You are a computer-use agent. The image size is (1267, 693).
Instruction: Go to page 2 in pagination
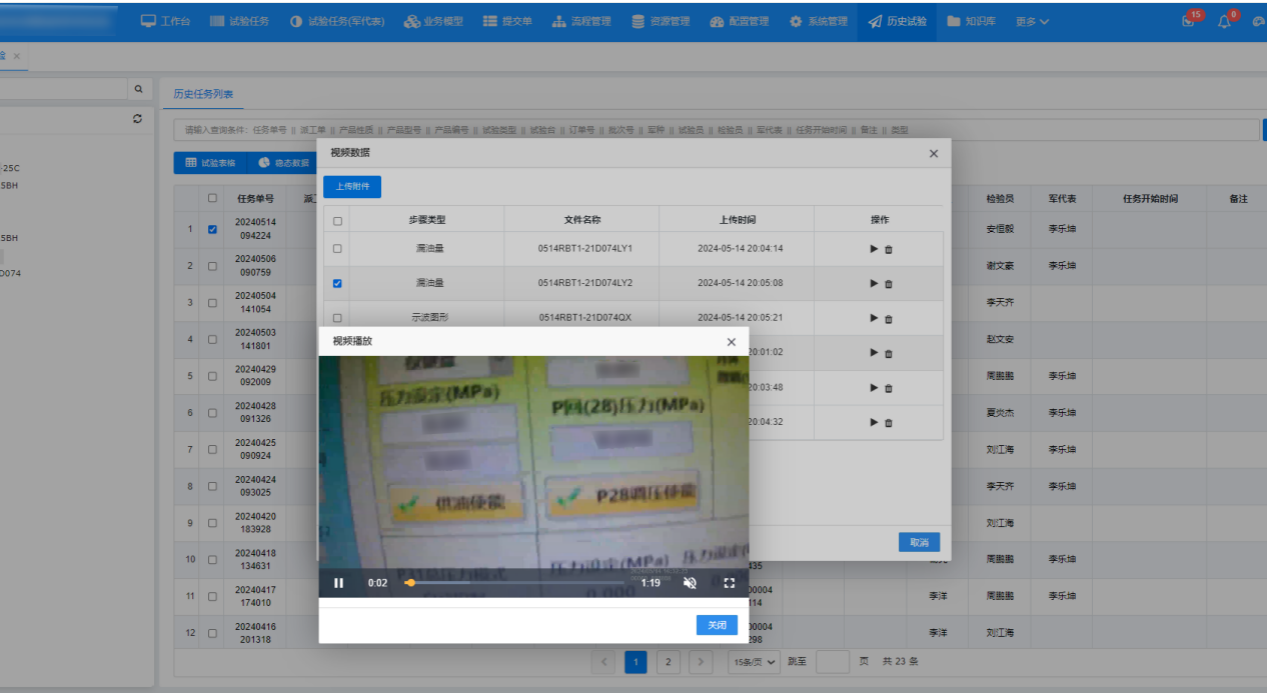click(x=668, y=662)
